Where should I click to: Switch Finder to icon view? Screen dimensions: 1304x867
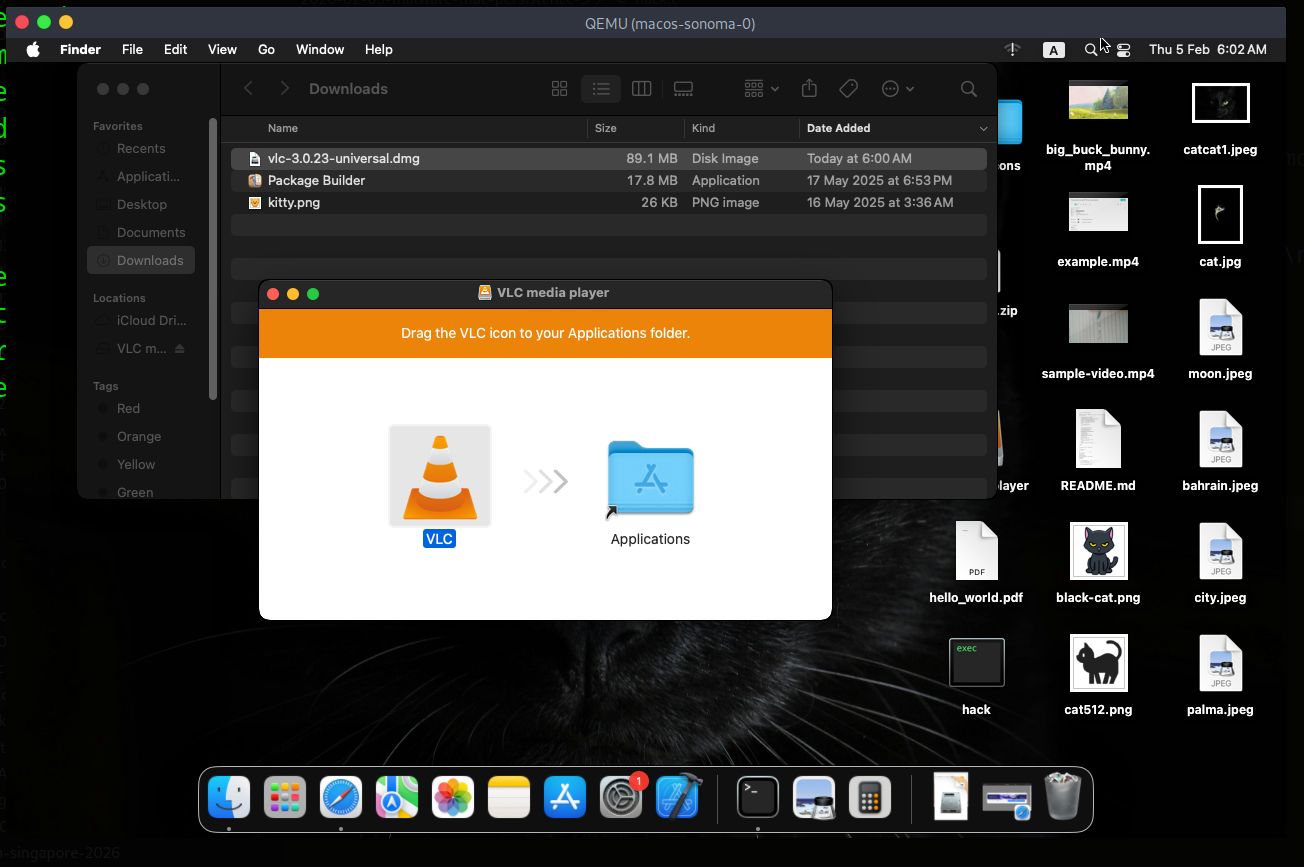[560, 89]
